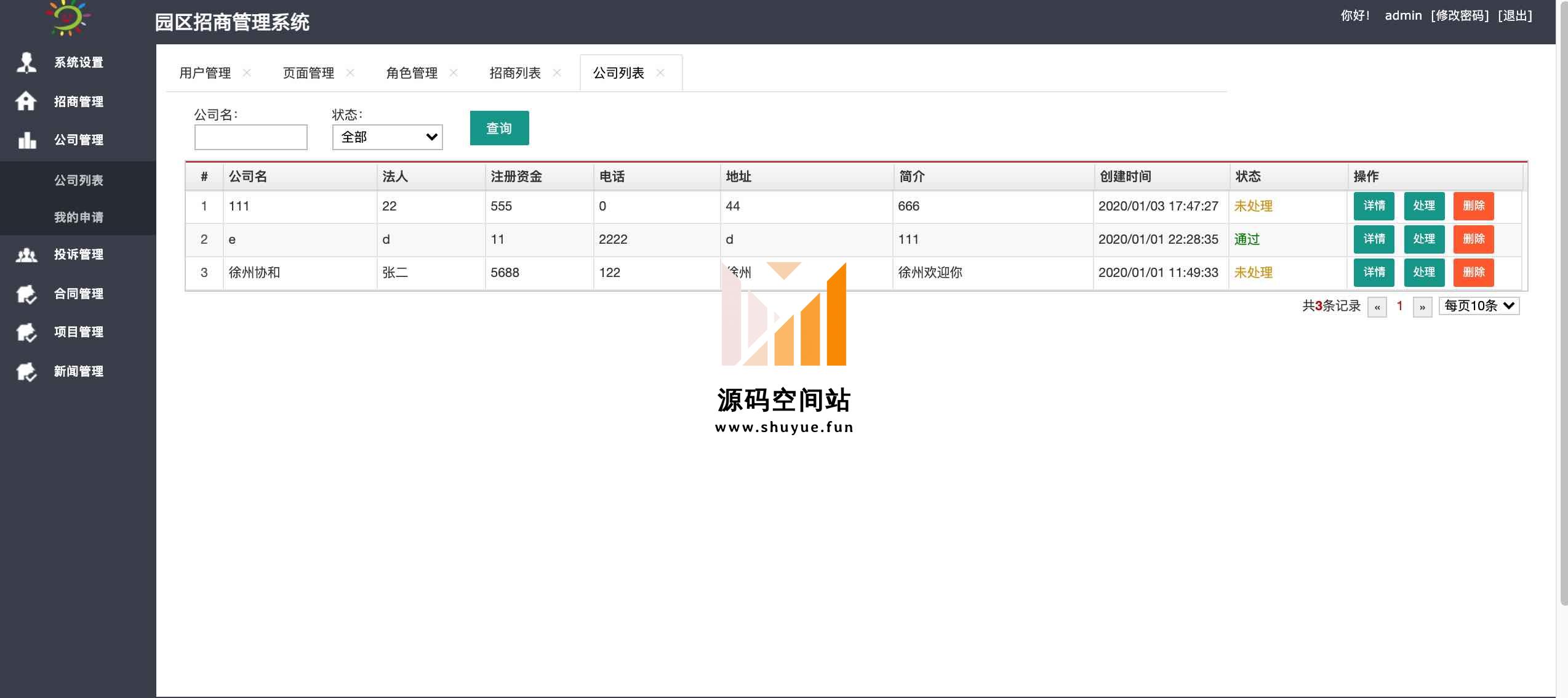Screen dimensions: 1568x698
Task: Click the 项目管理 sidebar icon
Action: click(26, 332)
